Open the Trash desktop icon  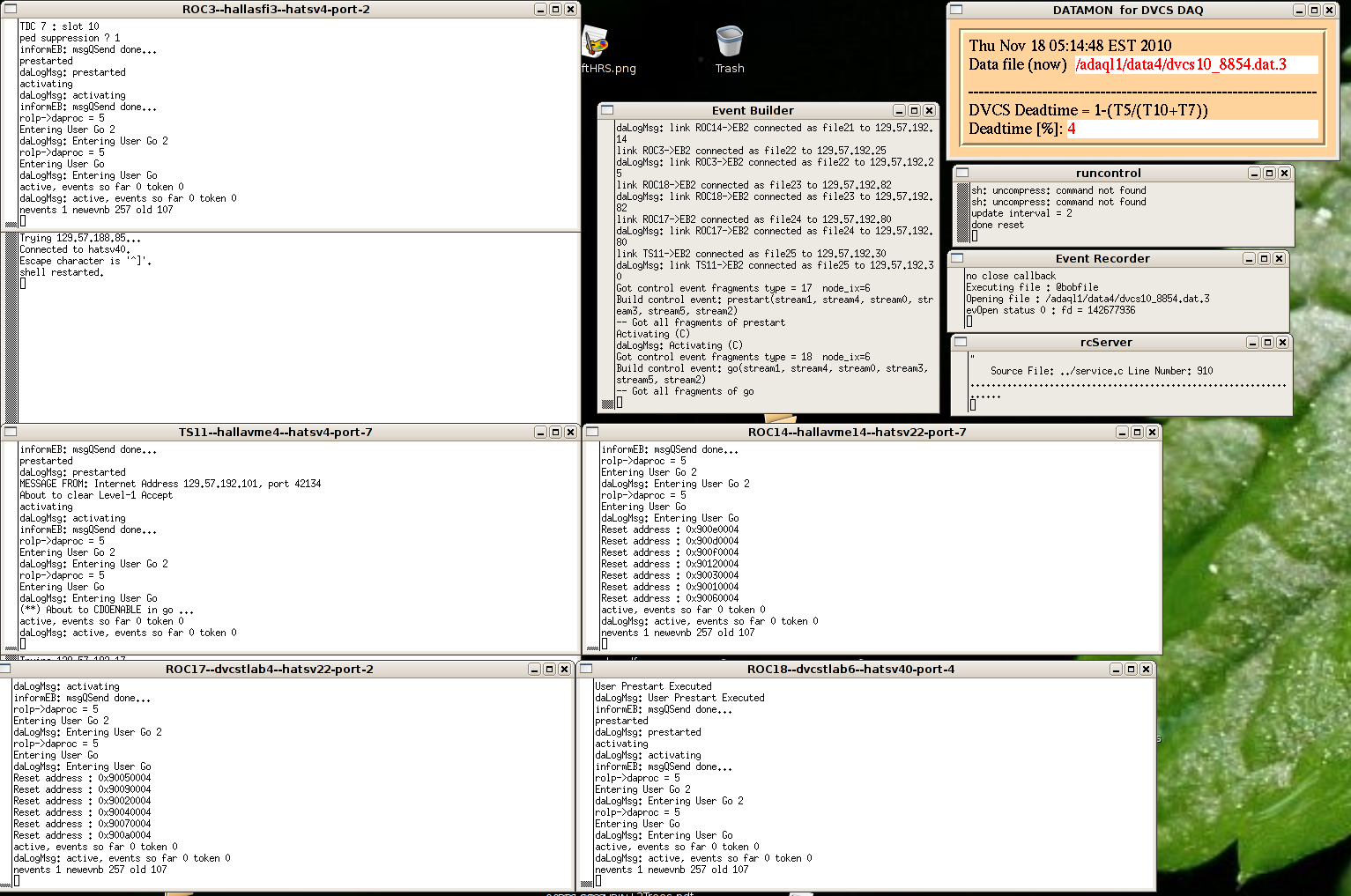pyautogui.click(x=730, y=49)
